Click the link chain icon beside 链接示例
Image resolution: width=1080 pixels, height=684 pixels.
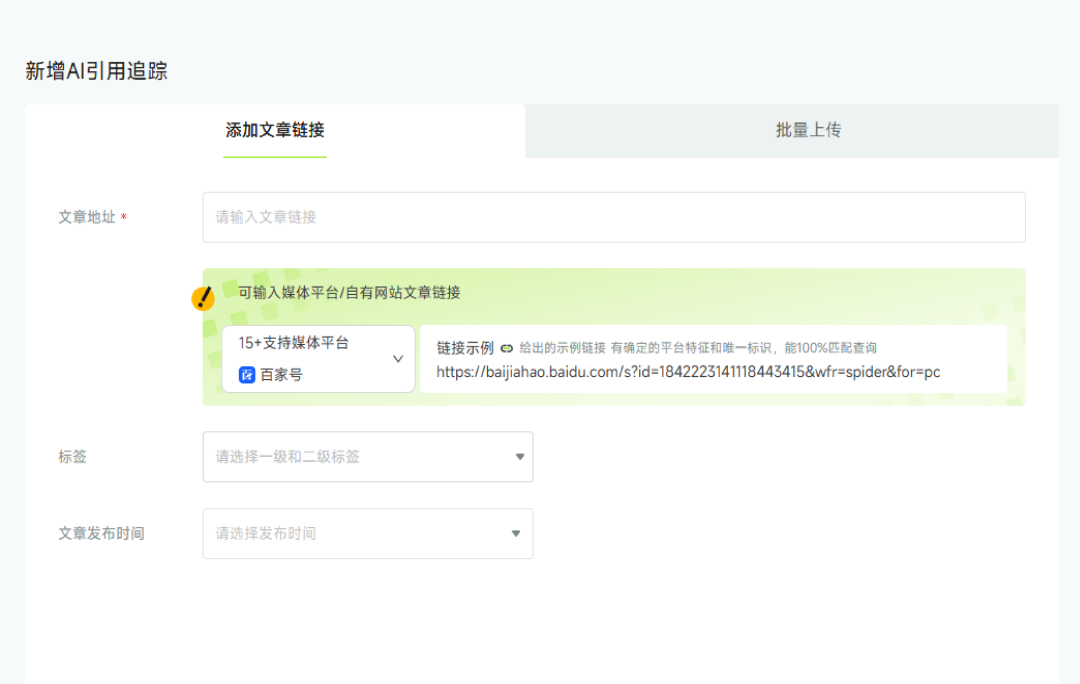pyautogui.click(x=507, y=348)
